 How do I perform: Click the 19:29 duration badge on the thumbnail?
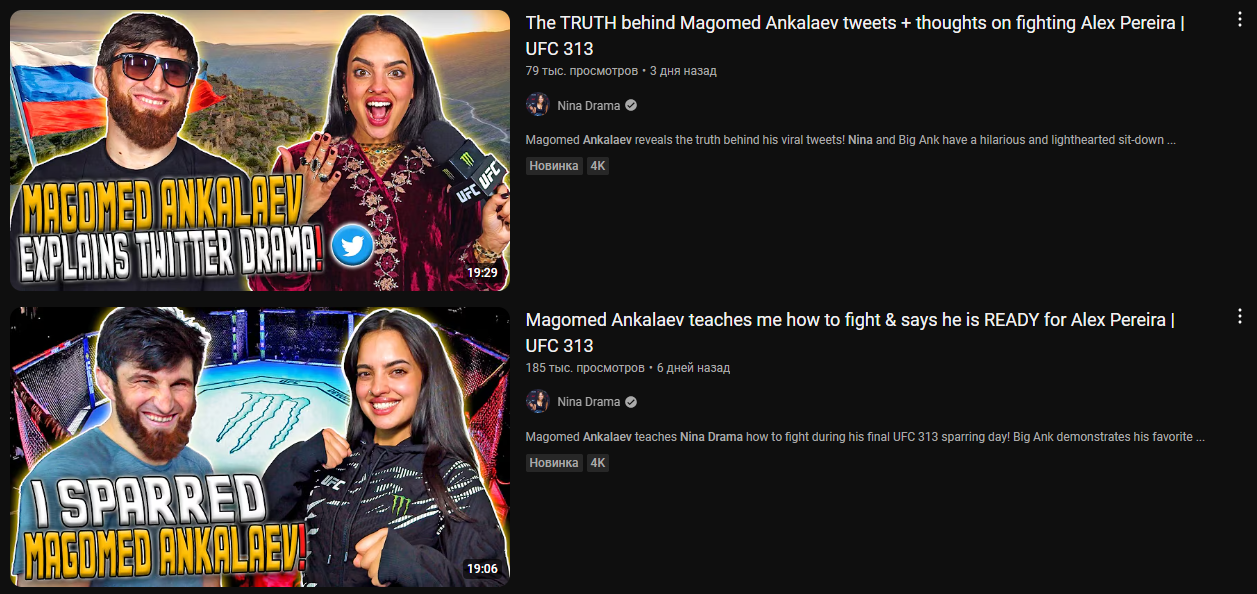coord(482,272)
